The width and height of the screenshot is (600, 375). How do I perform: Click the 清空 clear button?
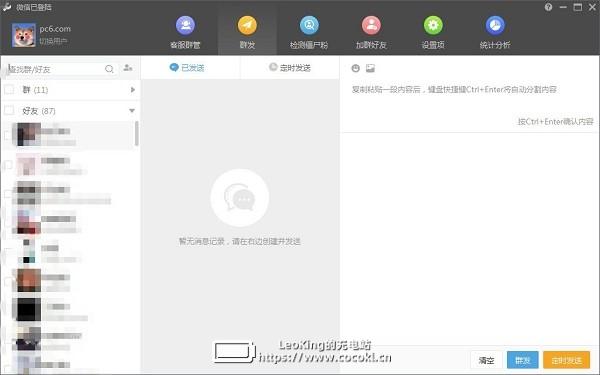pos(486,360)
